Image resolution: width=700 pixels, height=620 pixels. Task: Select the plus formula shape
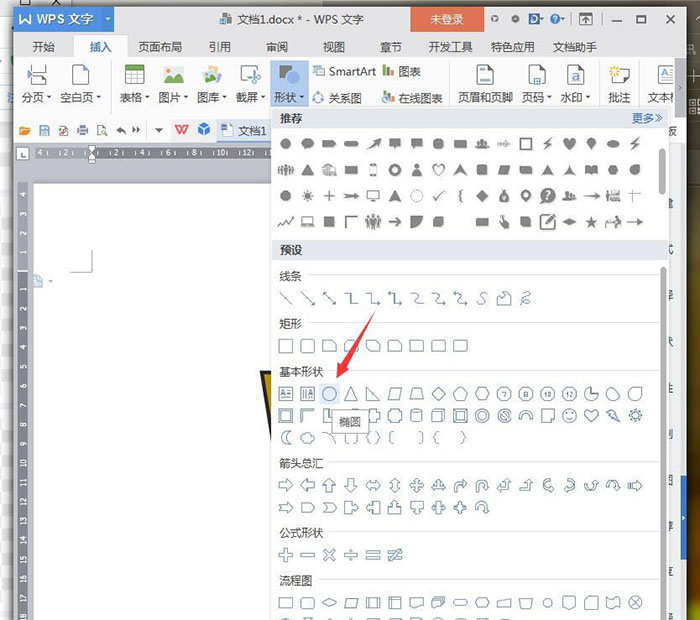(x=286, y=555)
